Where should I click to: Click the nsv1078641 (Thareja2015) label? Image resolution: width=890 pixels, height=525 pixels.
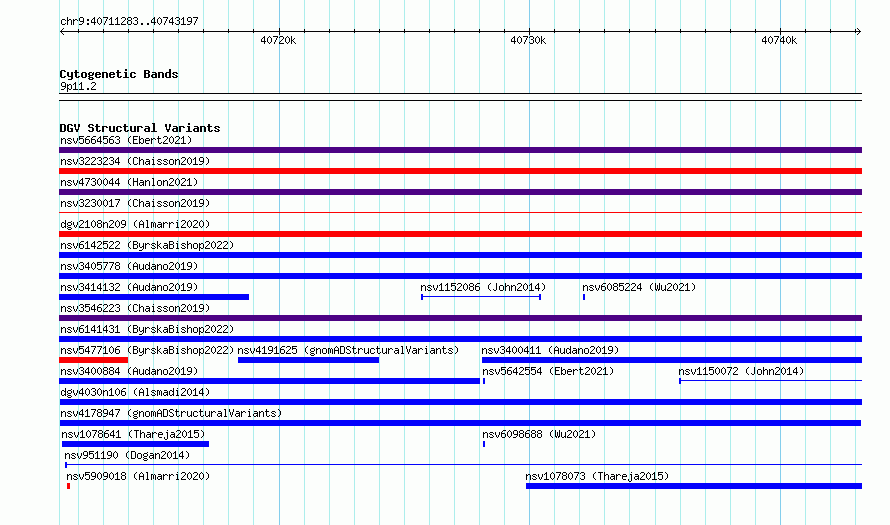coord(133,434)
